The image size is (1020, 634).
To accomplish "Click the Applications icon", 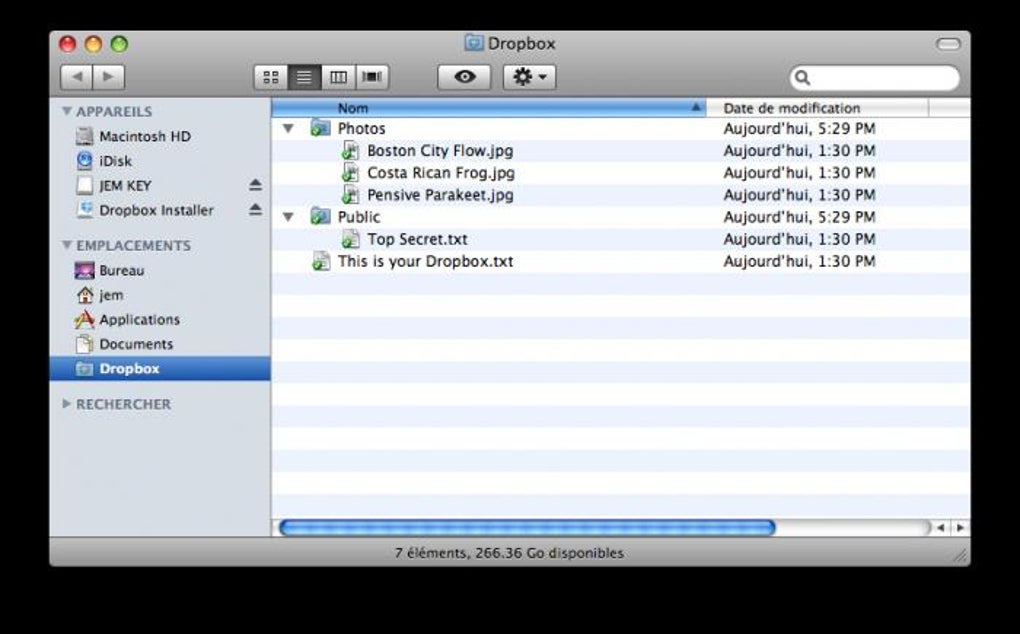I will 85,319.
